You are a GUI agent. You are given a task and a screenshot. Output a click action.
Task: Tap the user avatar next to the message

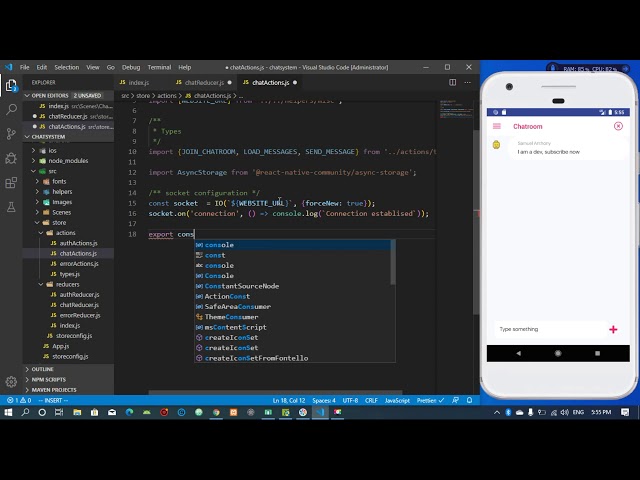pos(496,144)
